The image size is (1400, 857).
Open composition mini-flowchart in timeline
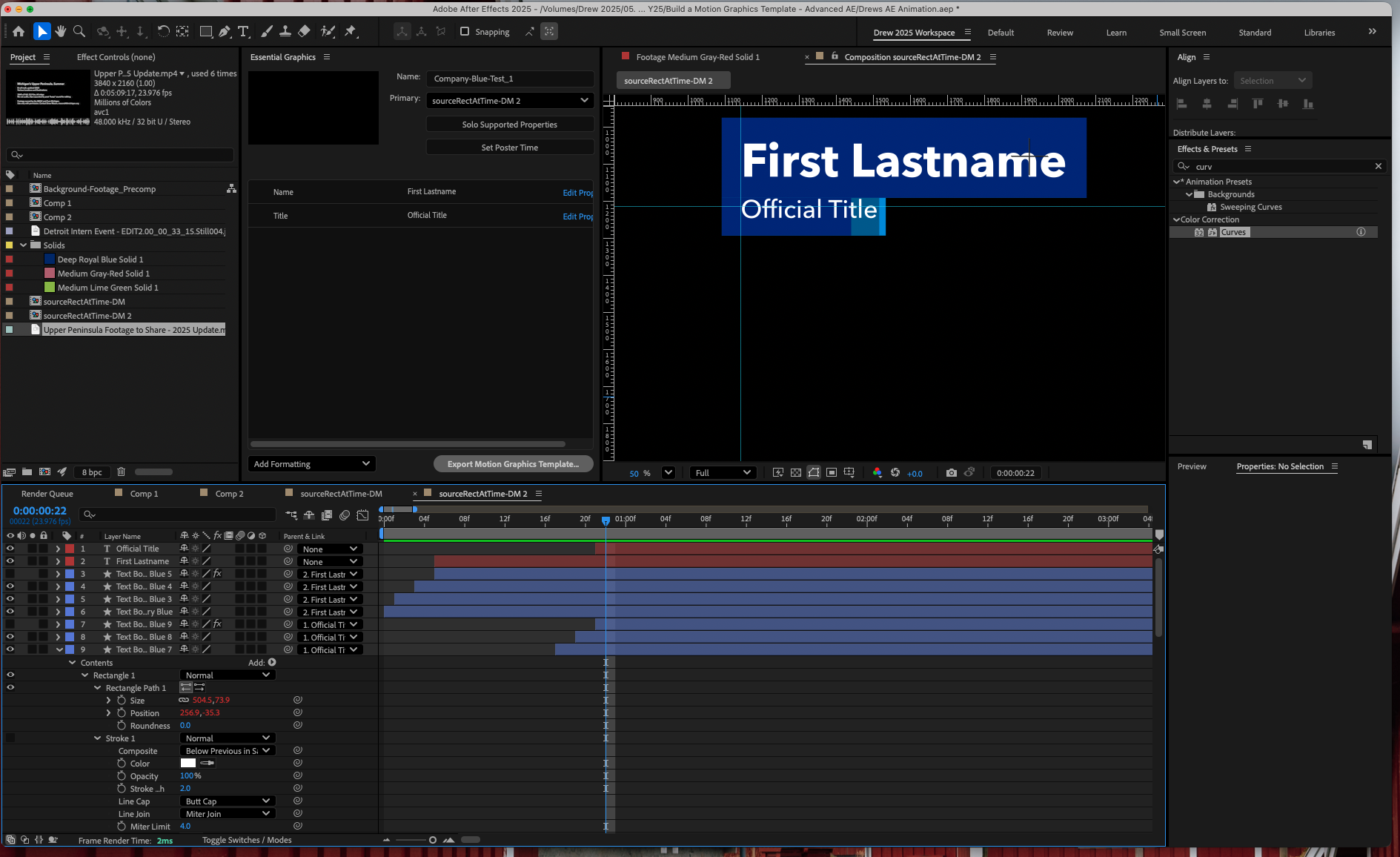(x=291, y=515)
